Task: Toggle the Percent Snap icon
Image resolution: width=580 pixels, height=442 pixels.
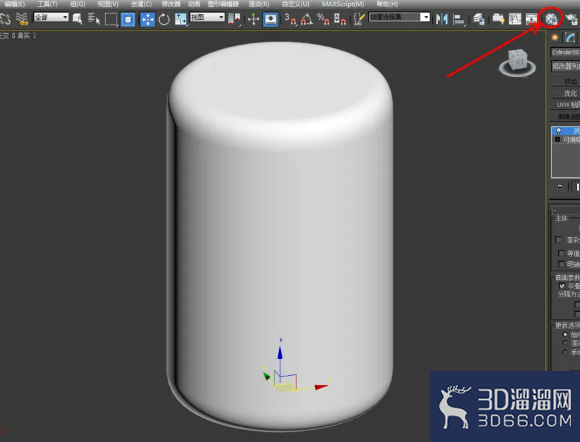Action: click(323, 19)
